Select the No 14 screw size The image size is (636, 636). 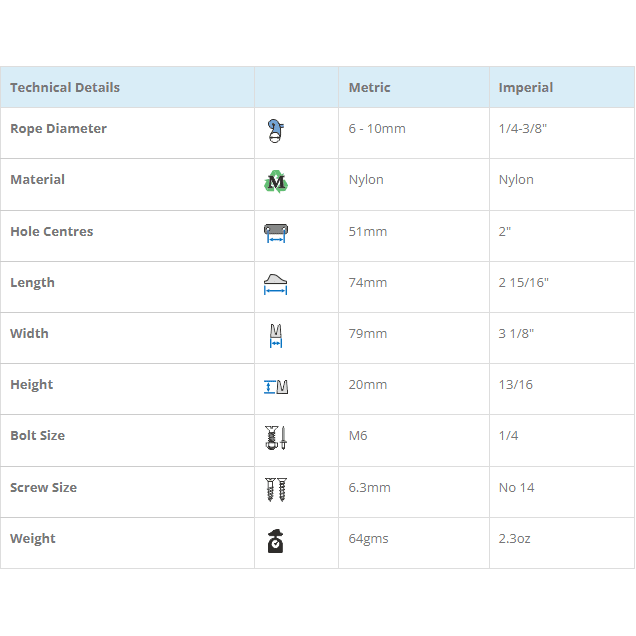point(516,488)
